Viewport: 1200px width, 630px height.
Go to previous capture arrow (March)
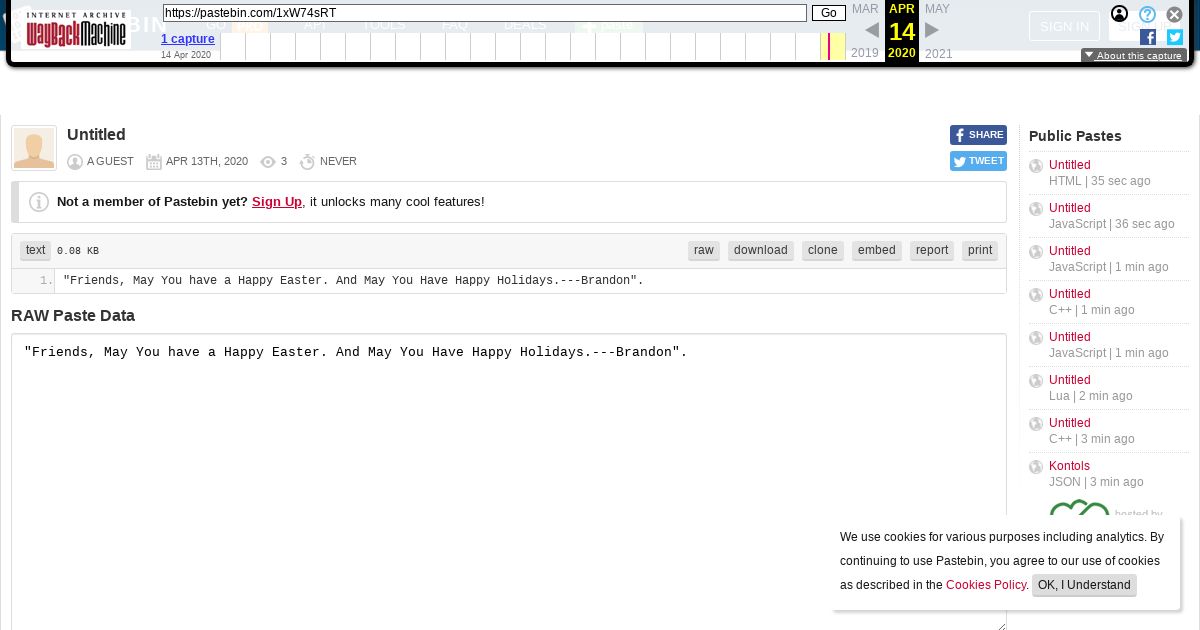(x=872, y=30)
